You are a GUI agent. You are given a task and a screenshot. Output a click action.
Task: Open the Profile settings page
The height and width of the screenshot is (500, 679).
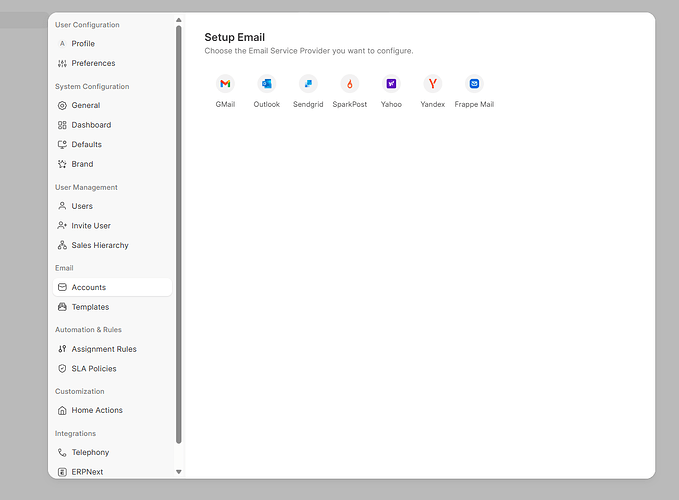[x=113, y=44]
